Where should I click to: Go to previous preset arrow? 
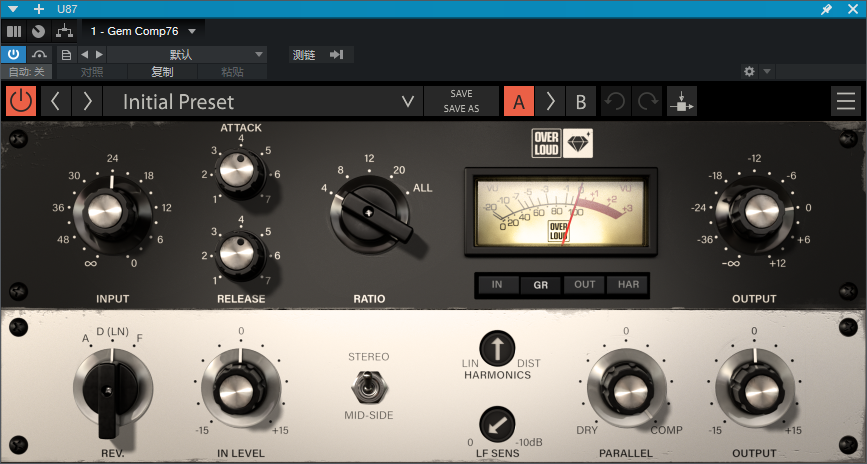point(55,101)
